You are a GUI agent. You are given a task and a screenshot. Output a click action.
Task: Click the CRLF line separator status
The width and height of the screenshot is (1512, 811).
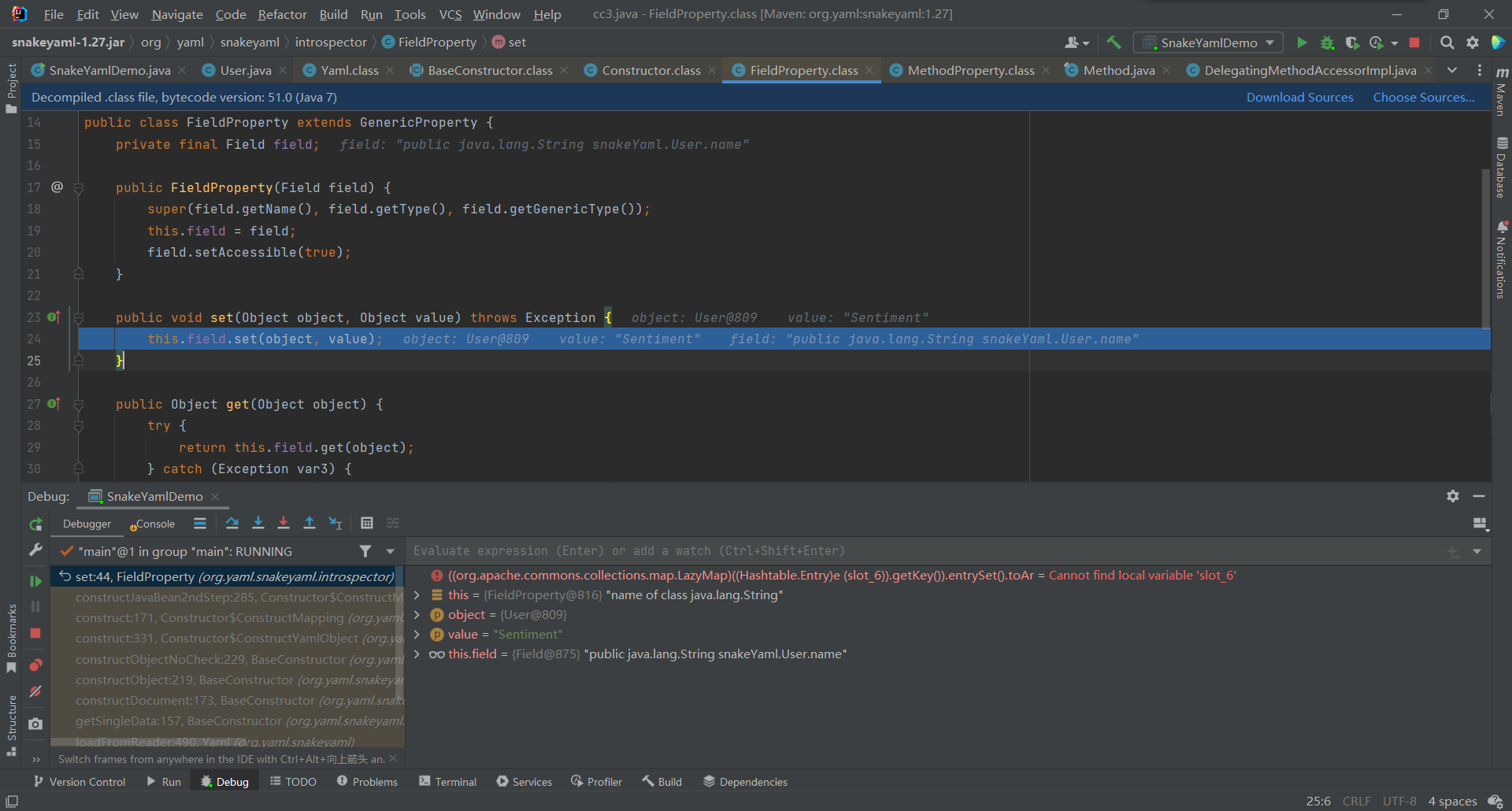coord(1356,801)
